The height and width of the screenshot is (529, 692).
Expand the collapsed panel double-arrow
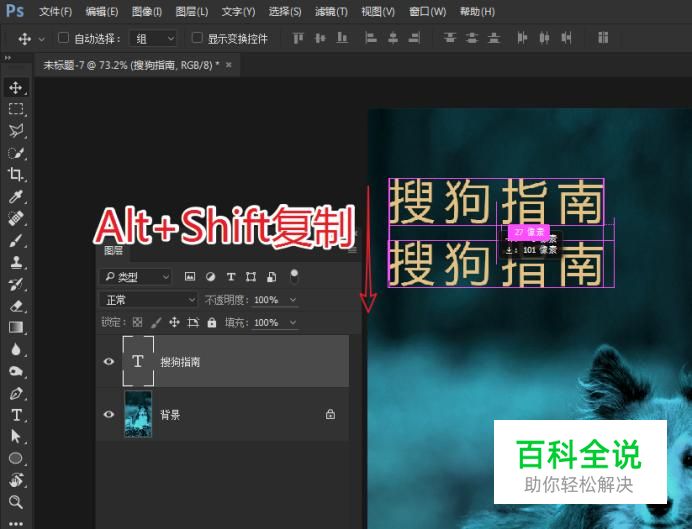pos(8,58)
